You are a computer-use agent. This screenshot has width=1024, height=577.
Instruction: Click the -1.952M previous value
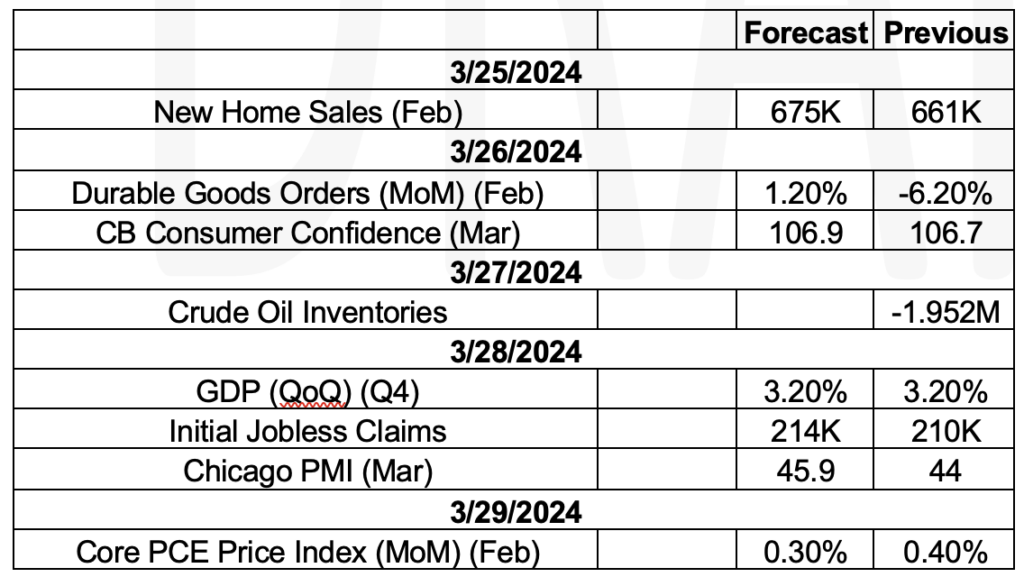tap(944, 311)
